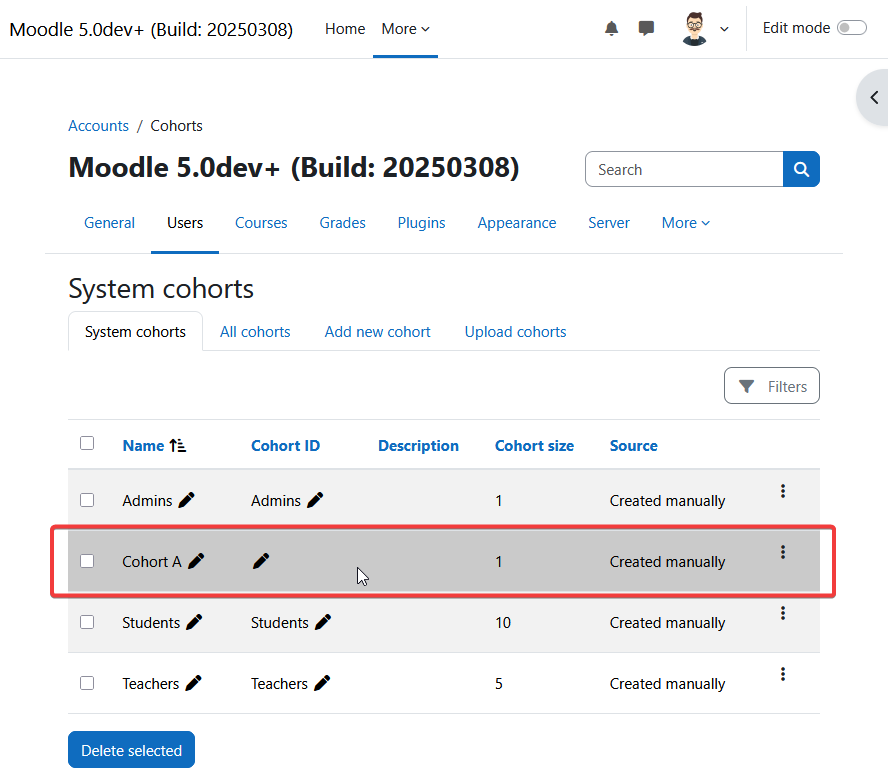Open actions kebab menu for Admins row
The height and width of the screenshot is (777, 888).
click(783, 491)
